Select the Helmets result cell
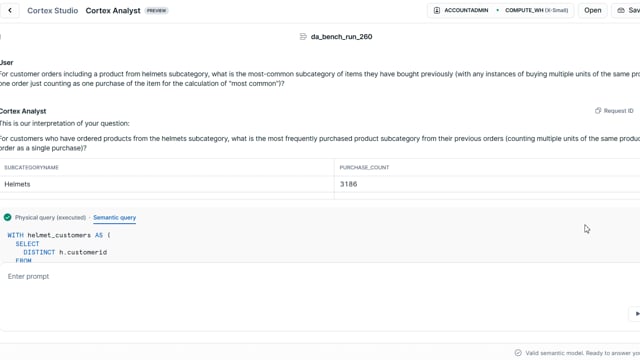This screenshot has height=360, width=640. [167, 184]
